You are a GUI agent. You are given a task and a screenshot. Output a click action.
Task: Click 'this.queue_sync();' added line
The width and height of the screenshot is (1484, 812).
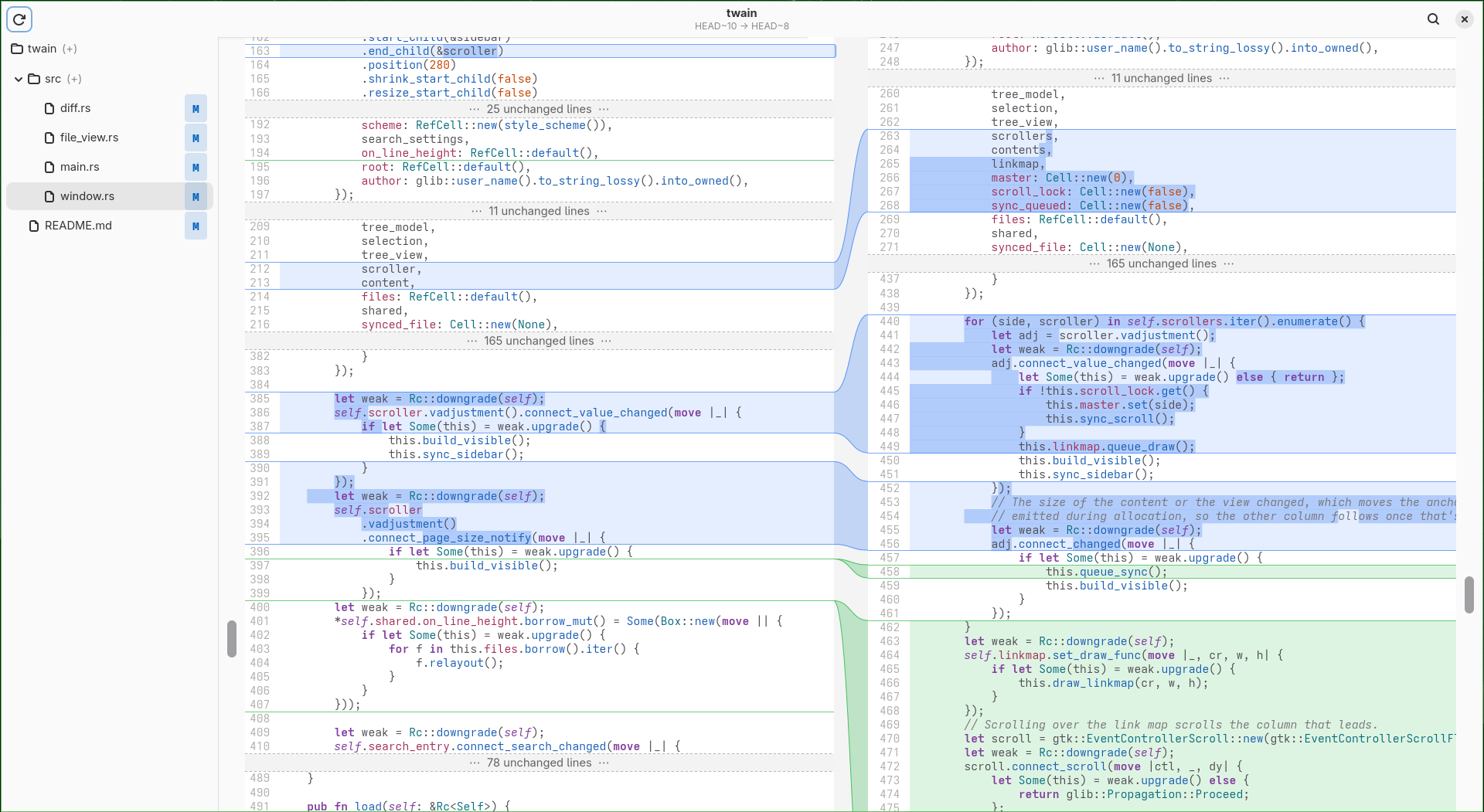(x=1107, y=572)
